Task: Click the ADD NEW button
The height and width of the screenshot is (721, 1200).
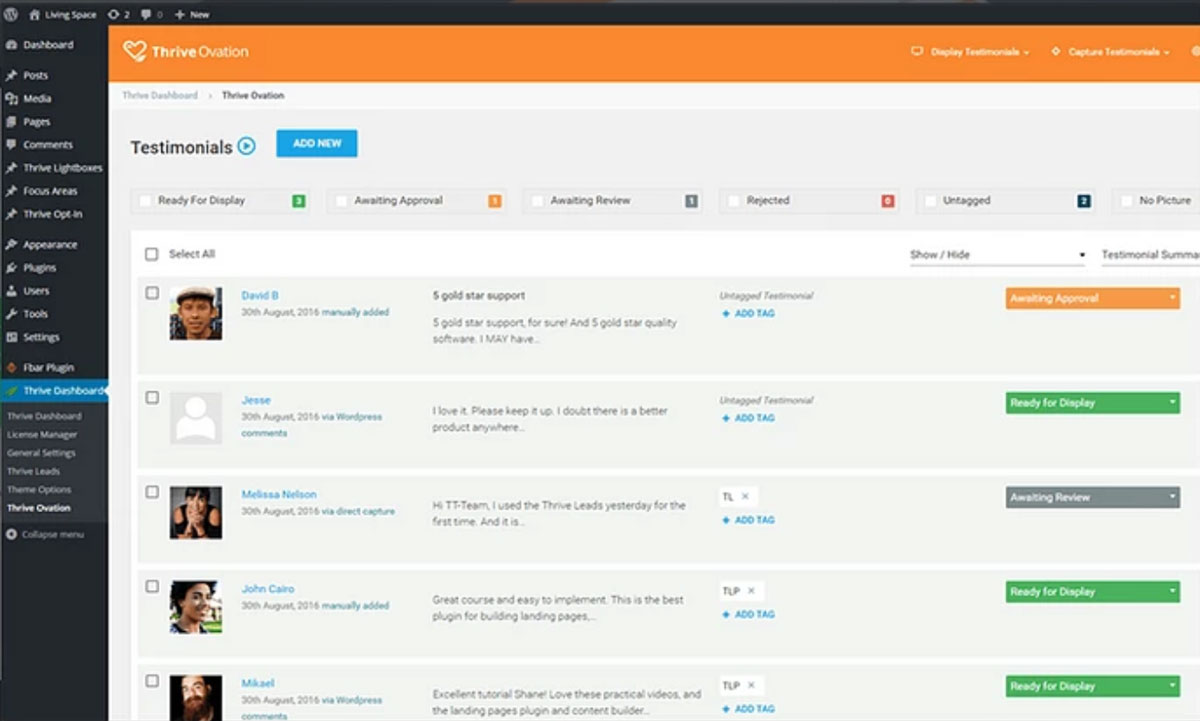Action: [x=316, y=143]
